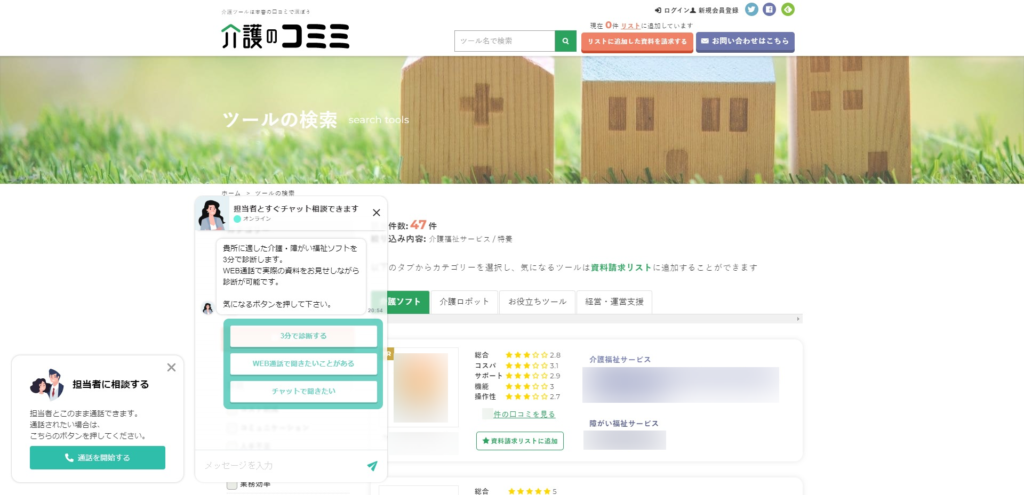This screenshot has width=1024, height=495.
Task: Click 資料請求リストに追加 button
Action: tap(520, 441)
